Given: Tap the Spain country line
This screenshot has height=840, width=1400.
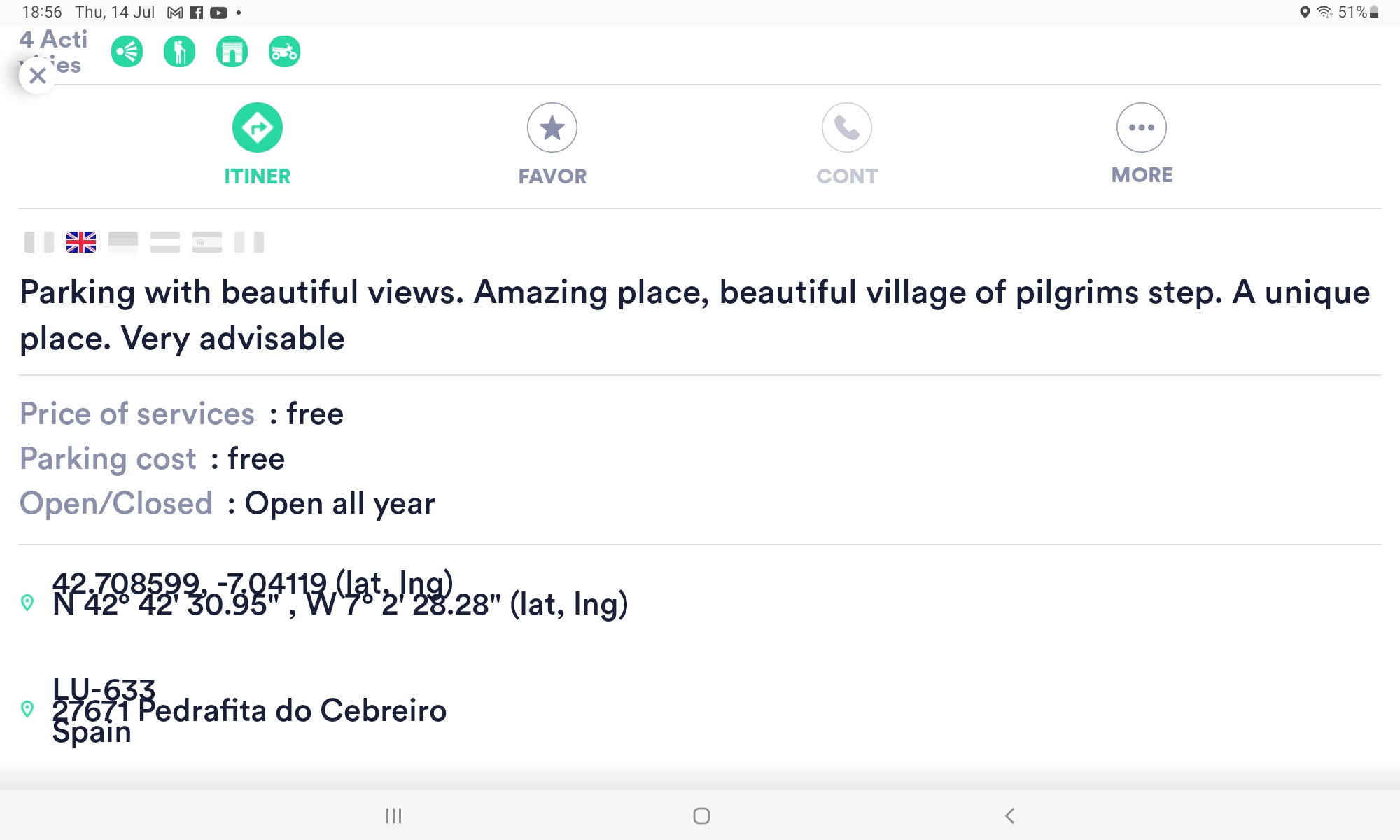Looking at the screenshot, I should point(92,734).
